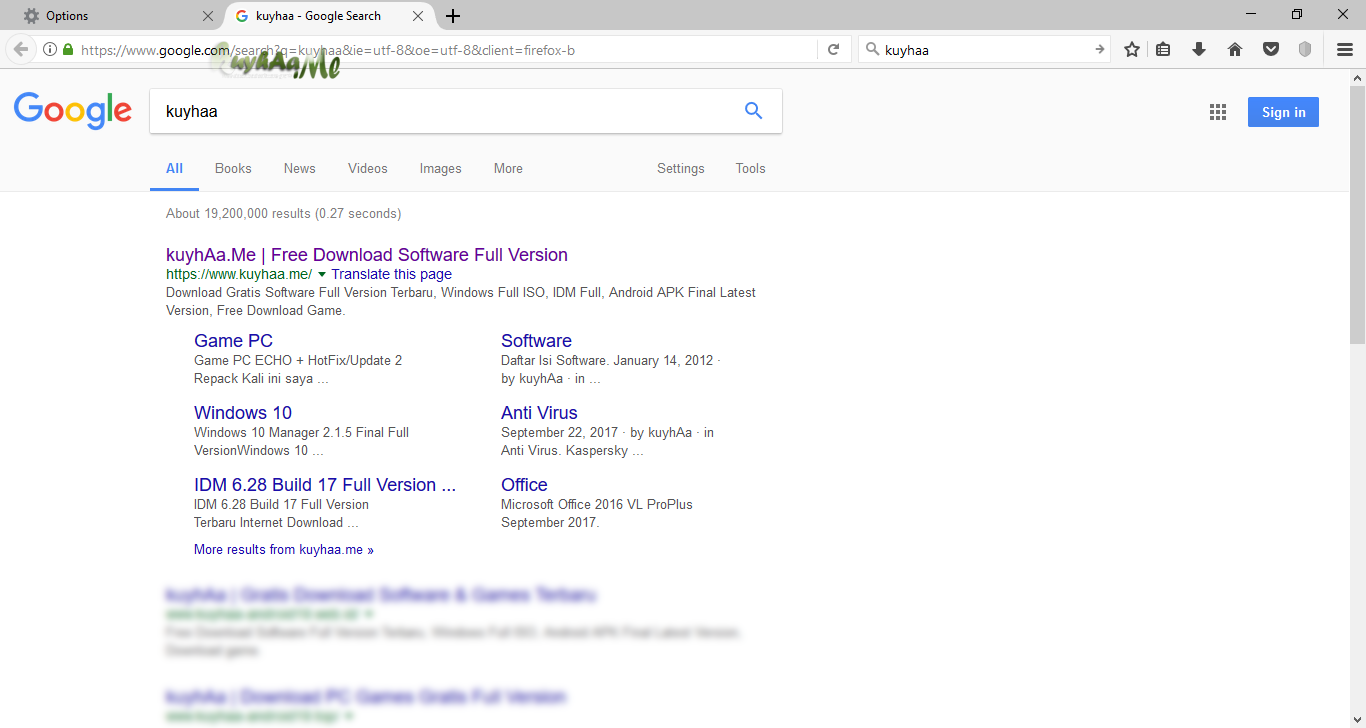The height and width of the screenshot is (728, 1366).
Task: Click the green secure padlock icon
Action: pyautogui.click(x=68, y=49)
